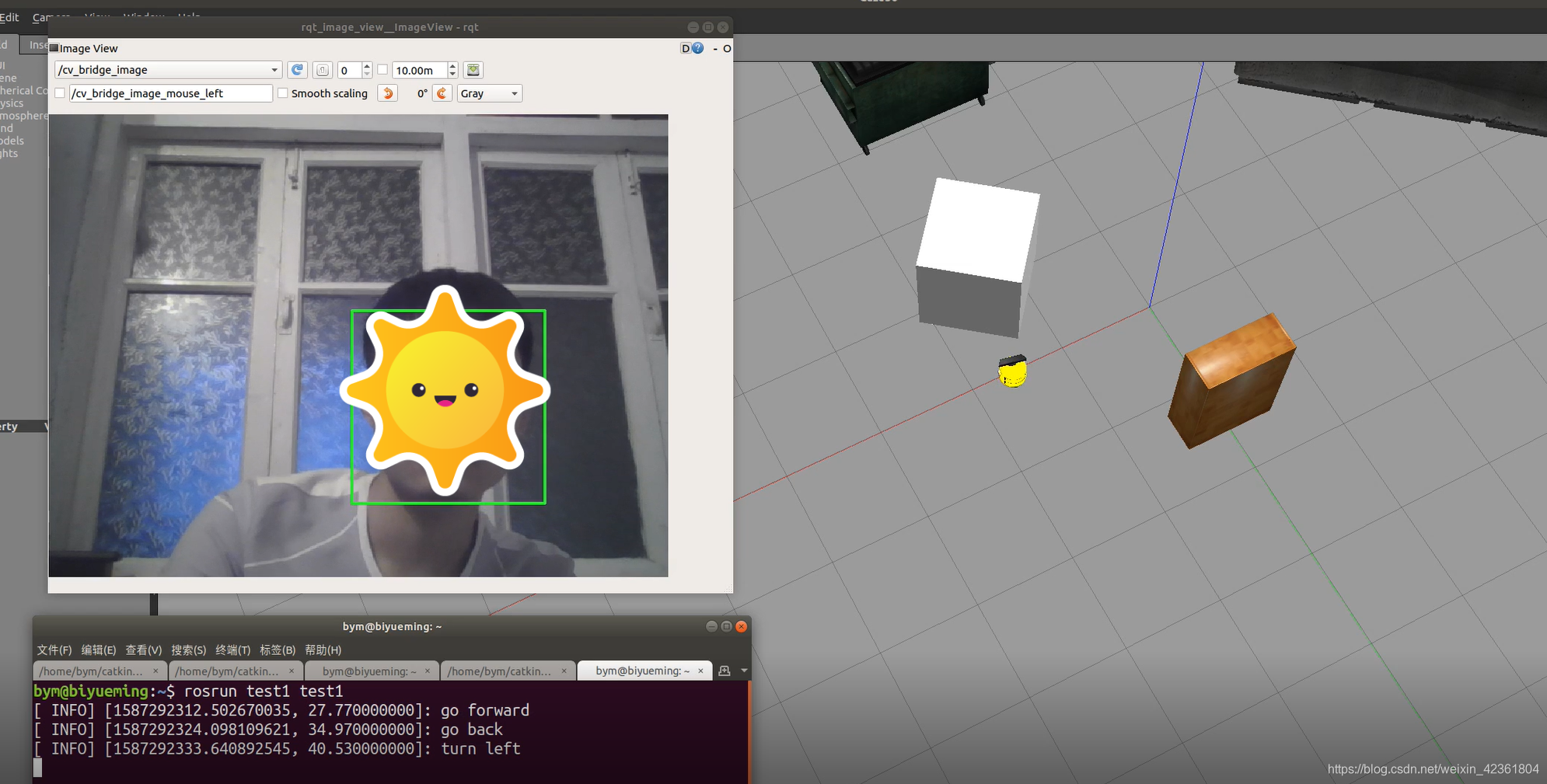This screenshot has height=784, width=1547.
Task: Close the Image View plugin with O button
Action: click(727, 48)
